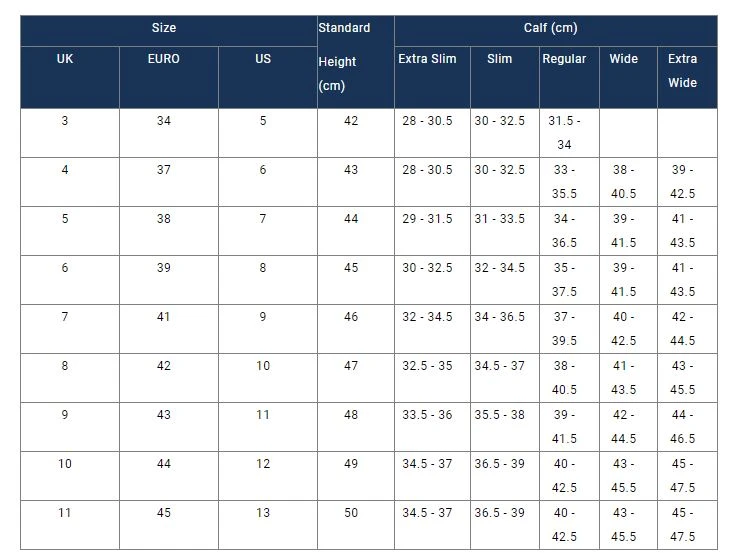Select the "44 - 46.5" Extra Wide cell
The image size is (732, 559).
(683, 426)
